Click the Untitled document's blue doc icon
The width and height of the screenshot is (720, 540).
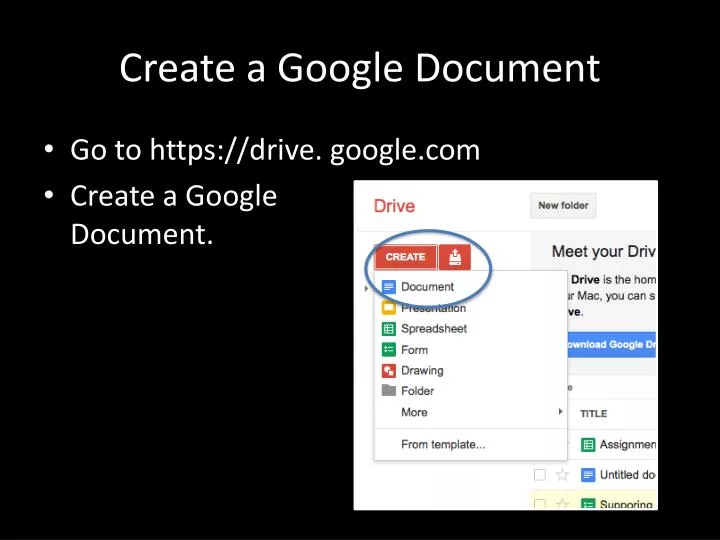tap(588, 475)
